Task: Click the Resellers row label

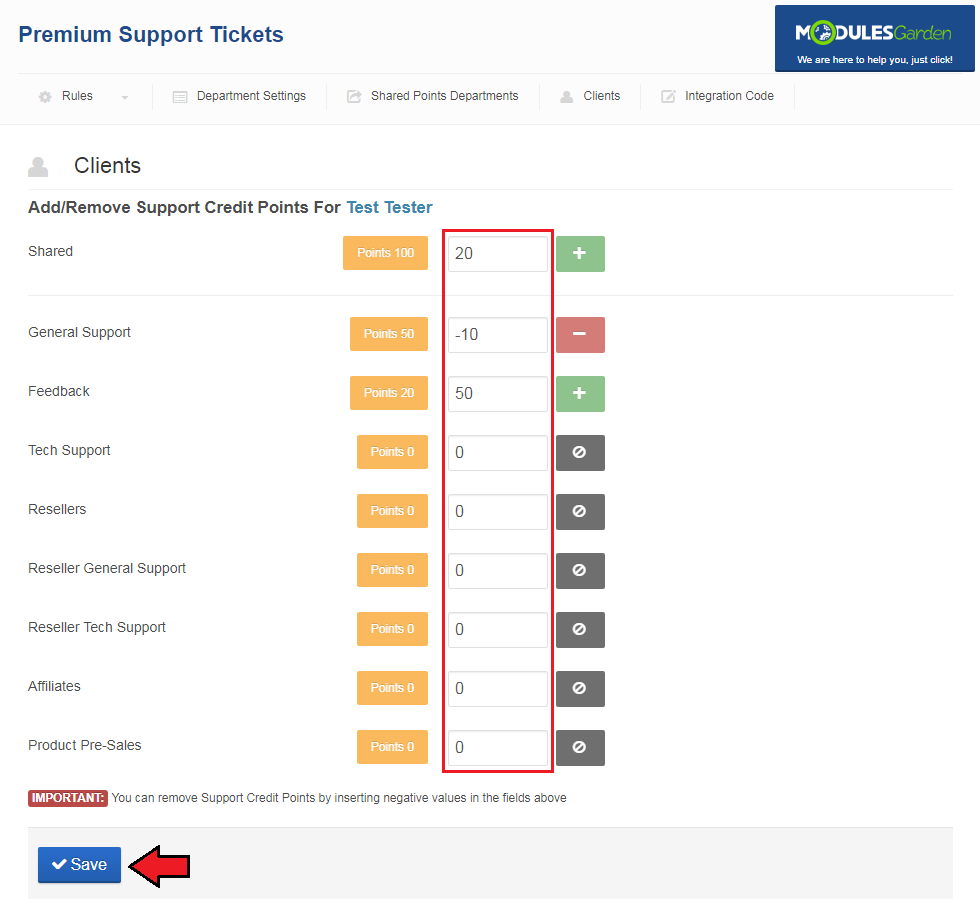Action: (x=57, y=509)
